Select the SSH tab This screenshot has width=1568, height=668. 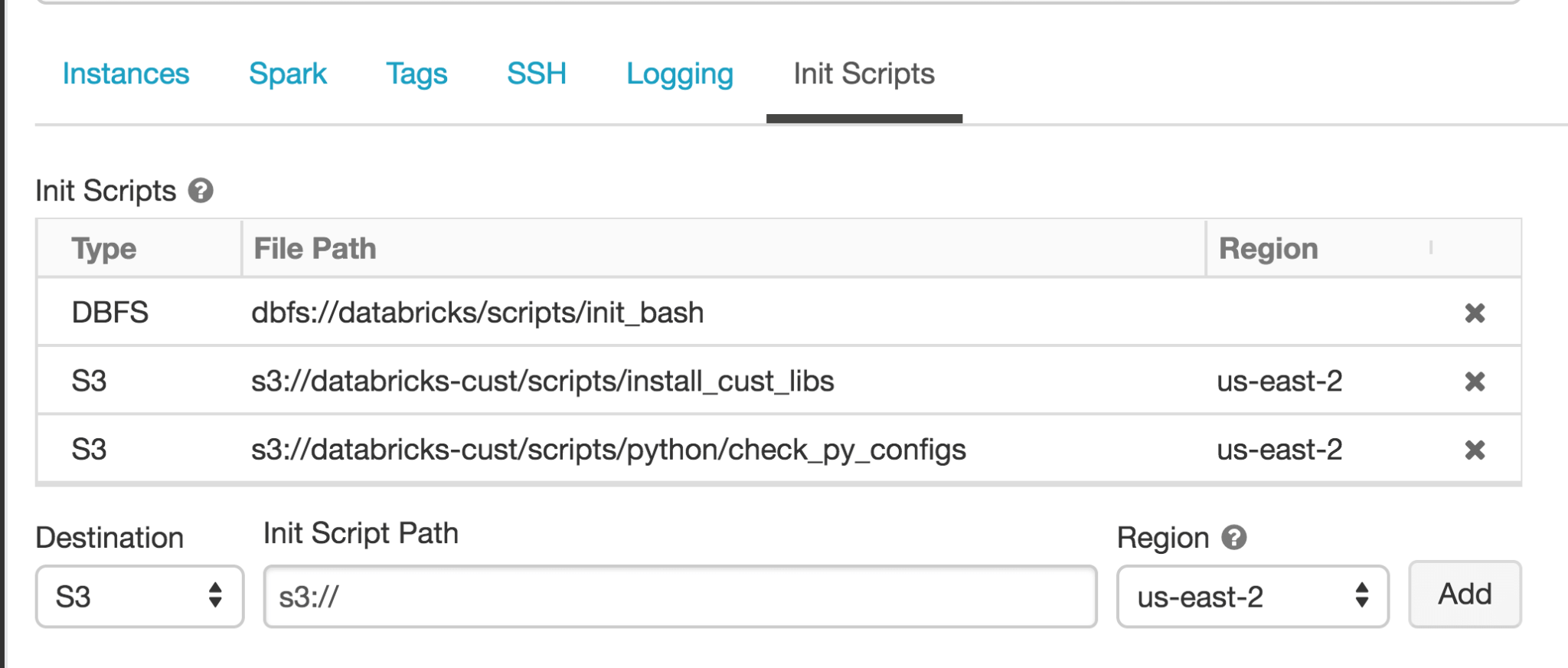[537, 74]
